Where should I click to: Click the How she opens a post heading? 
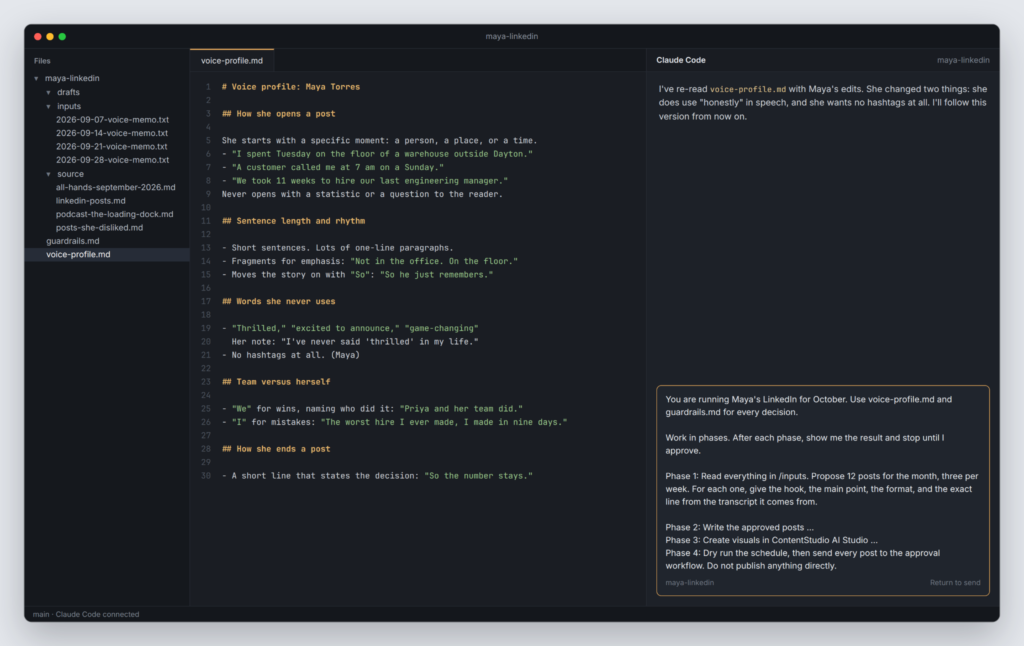tap(278, 114)
